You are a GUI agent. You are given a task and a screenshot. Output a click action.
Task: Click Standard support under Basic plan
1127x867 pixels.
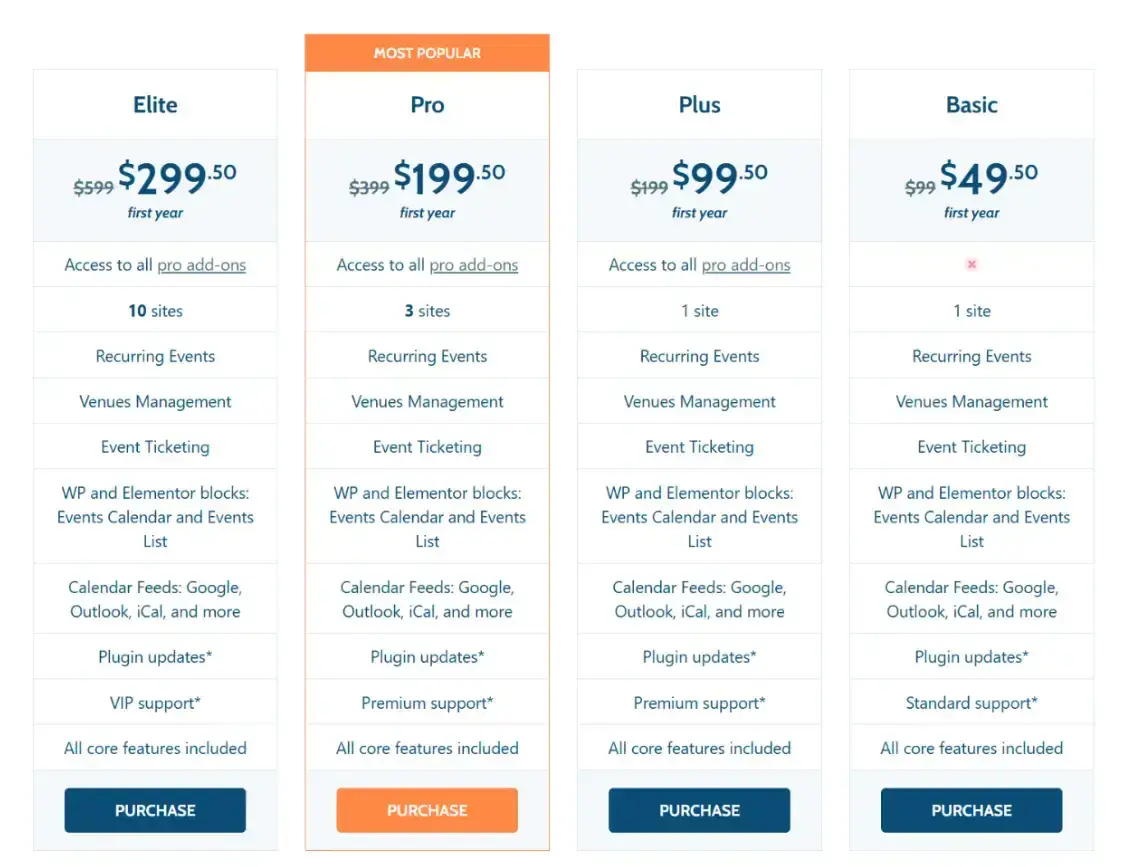click(x=971, y=702)
